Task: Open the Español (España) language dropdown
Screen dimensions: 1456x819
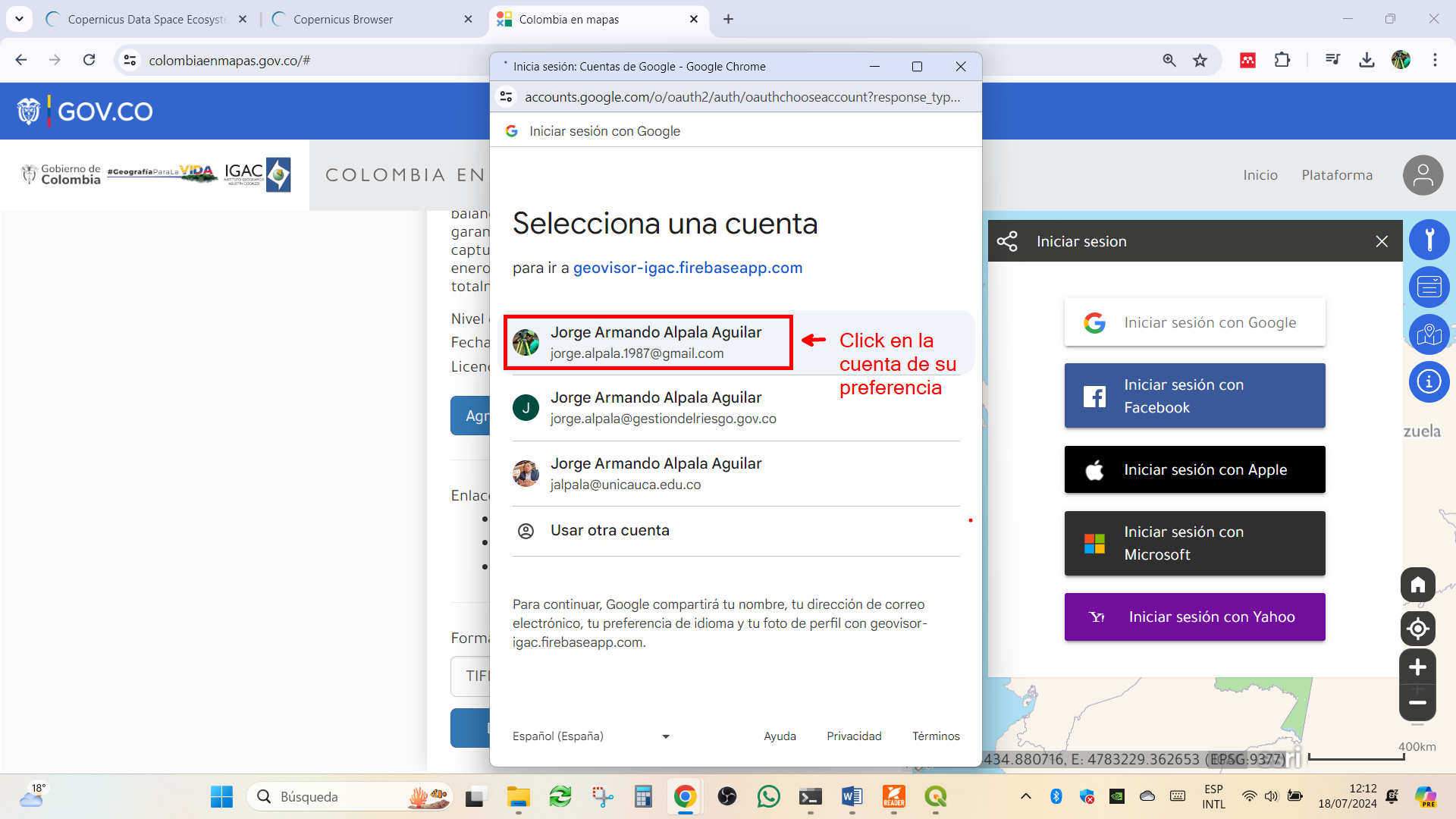Action: tap(591, 736)
